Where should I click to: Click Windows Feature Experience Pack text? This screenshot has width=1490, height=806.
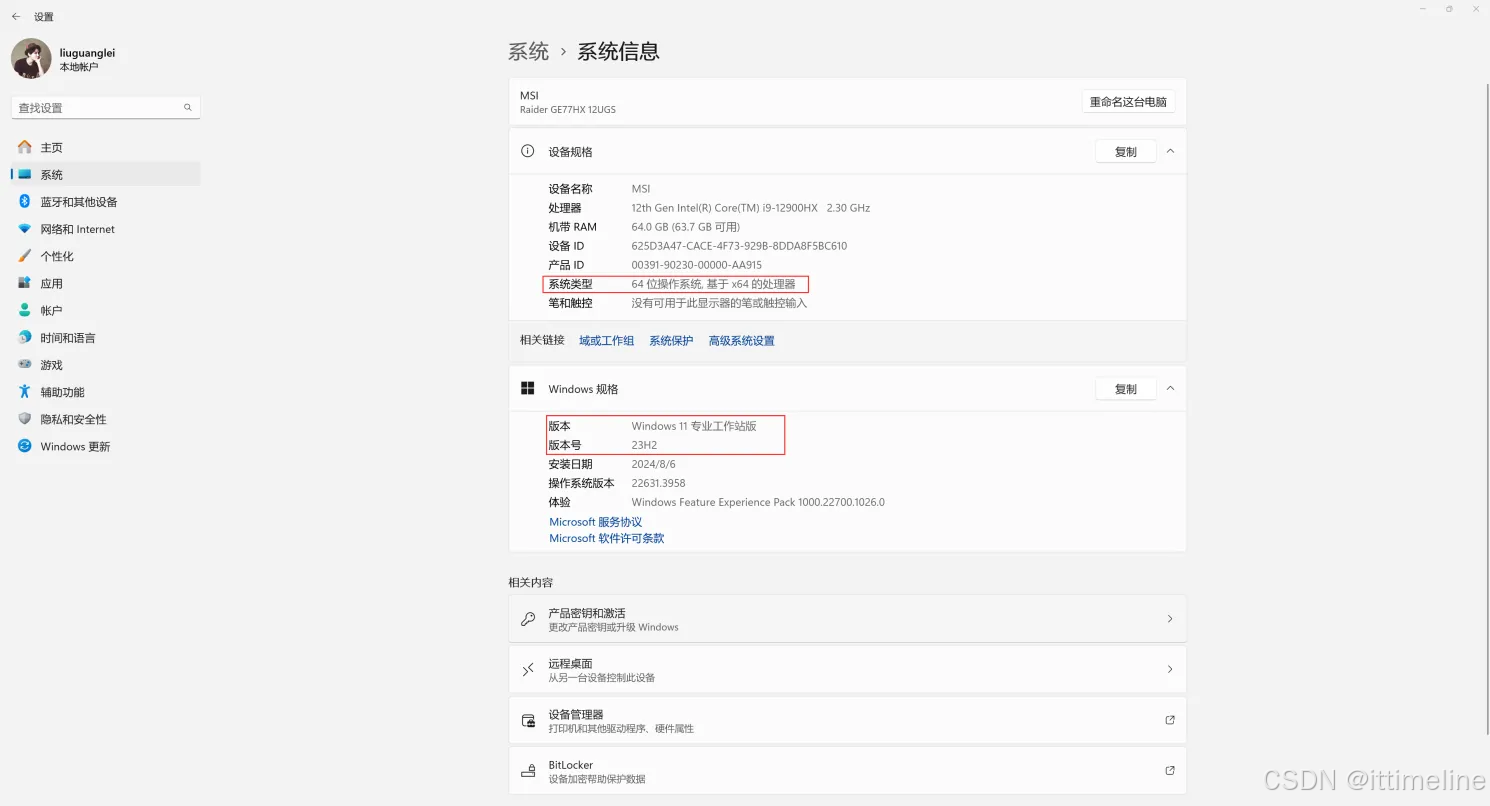758,502
